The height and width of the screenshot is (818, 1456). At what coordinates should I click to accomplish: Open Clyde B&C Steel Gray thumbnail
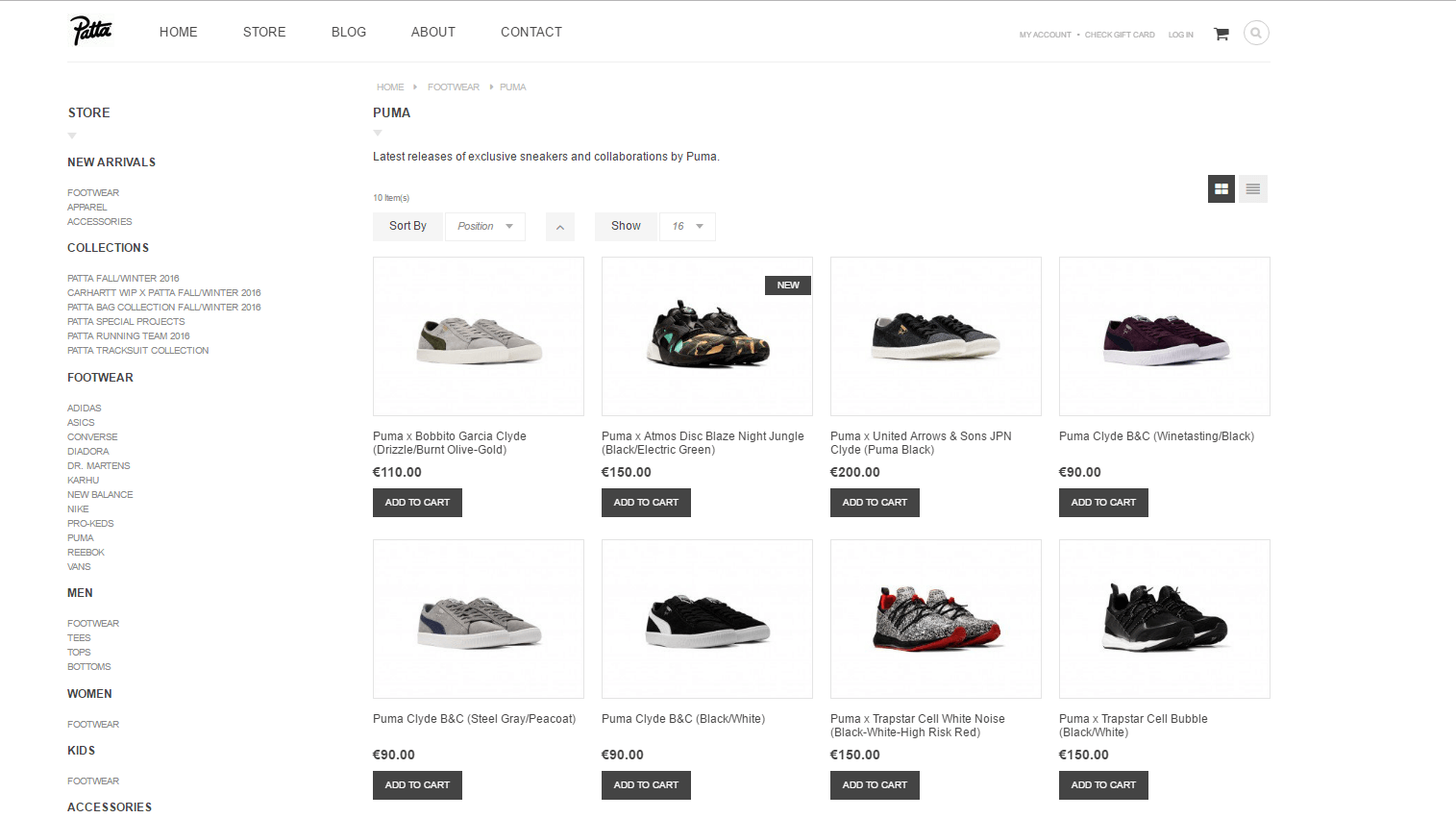point(479,619)
